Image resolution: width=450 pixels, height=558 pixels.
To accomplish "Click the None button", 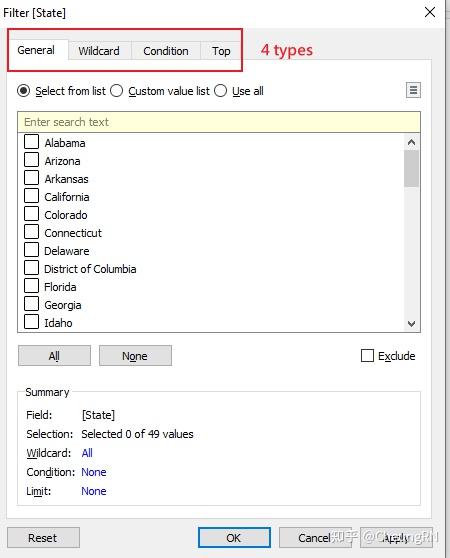I will [x=135, y=356].
